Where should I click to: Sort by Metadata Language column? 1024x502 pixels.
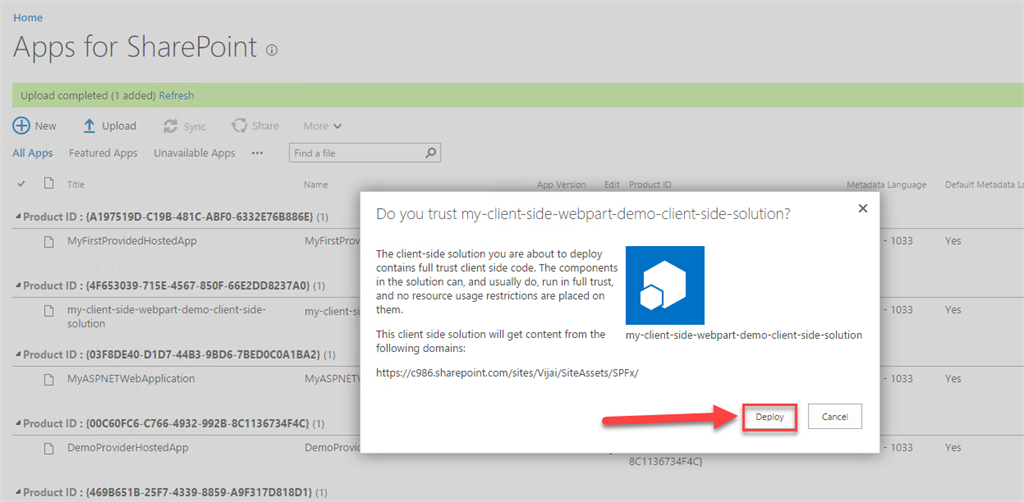click(886, 185)
